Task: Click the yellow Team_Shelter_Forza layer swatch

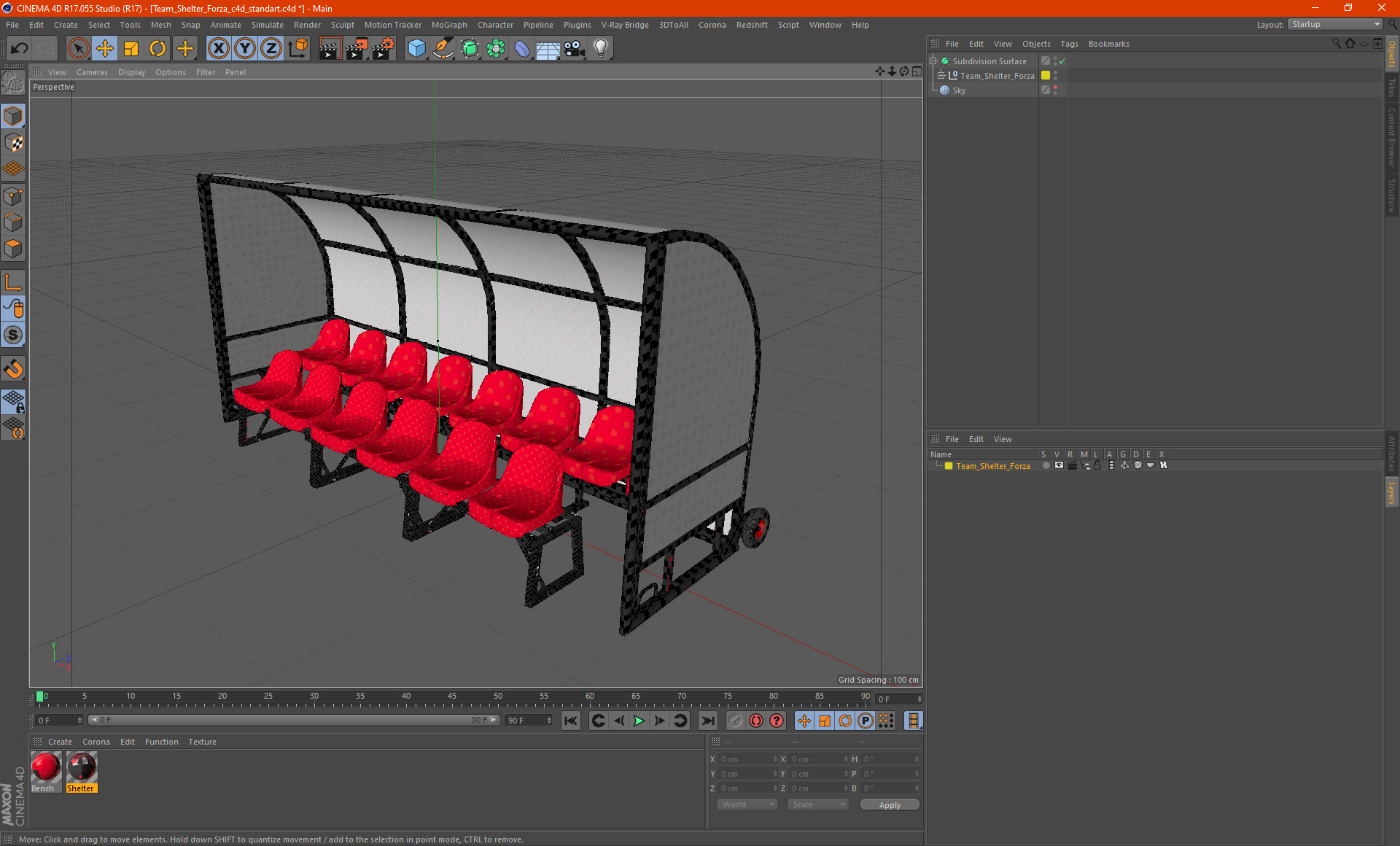Action: (949, 466)
